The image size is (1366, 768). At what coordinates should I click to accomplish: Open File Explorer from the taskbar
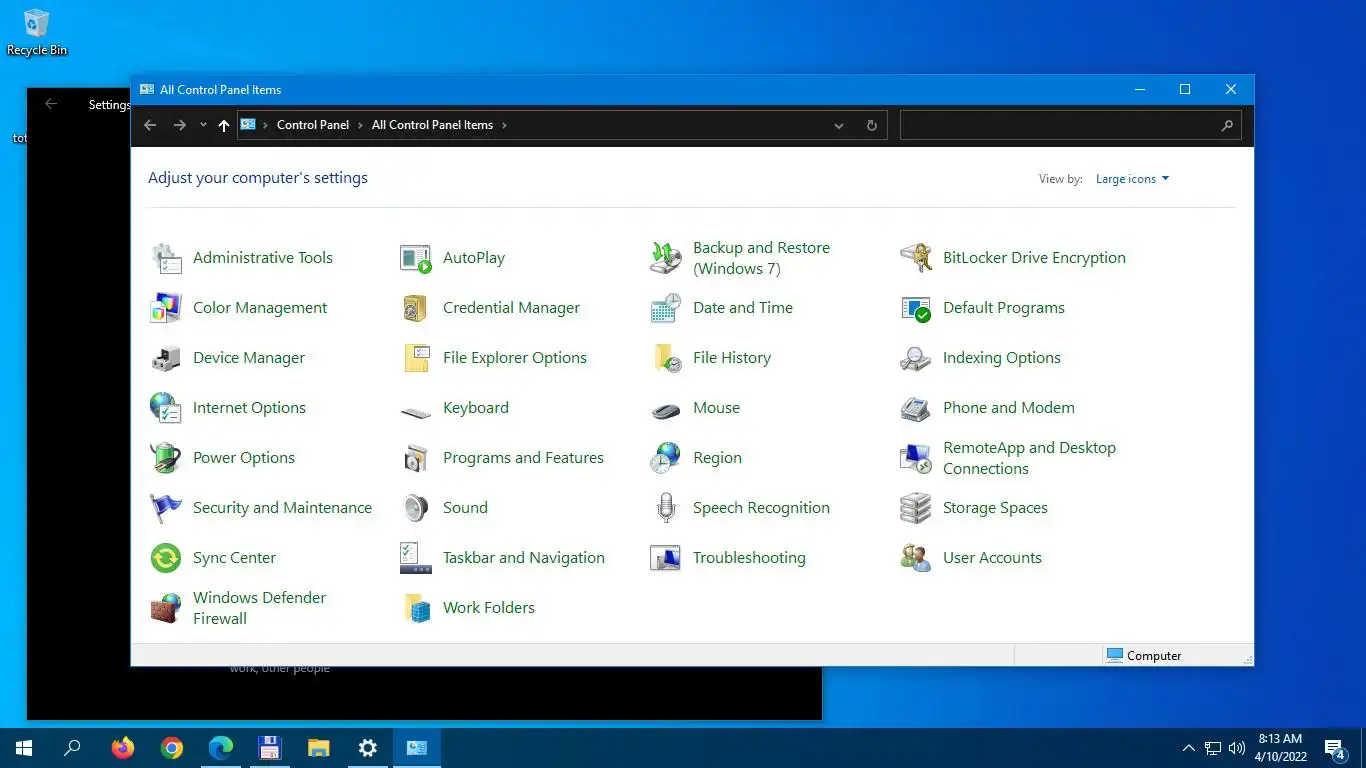click(x=319, y=748)
